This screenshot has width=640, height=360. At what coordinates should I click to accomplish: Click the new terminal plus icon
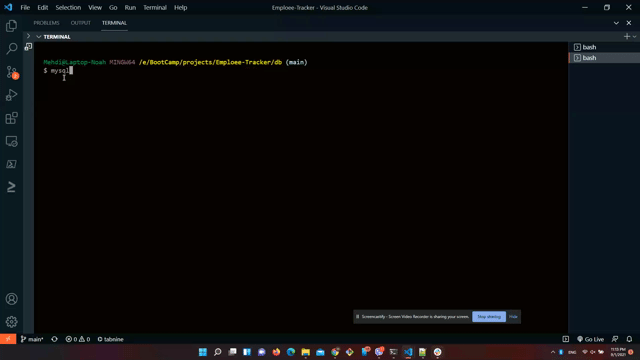click(x=627, y=37)
